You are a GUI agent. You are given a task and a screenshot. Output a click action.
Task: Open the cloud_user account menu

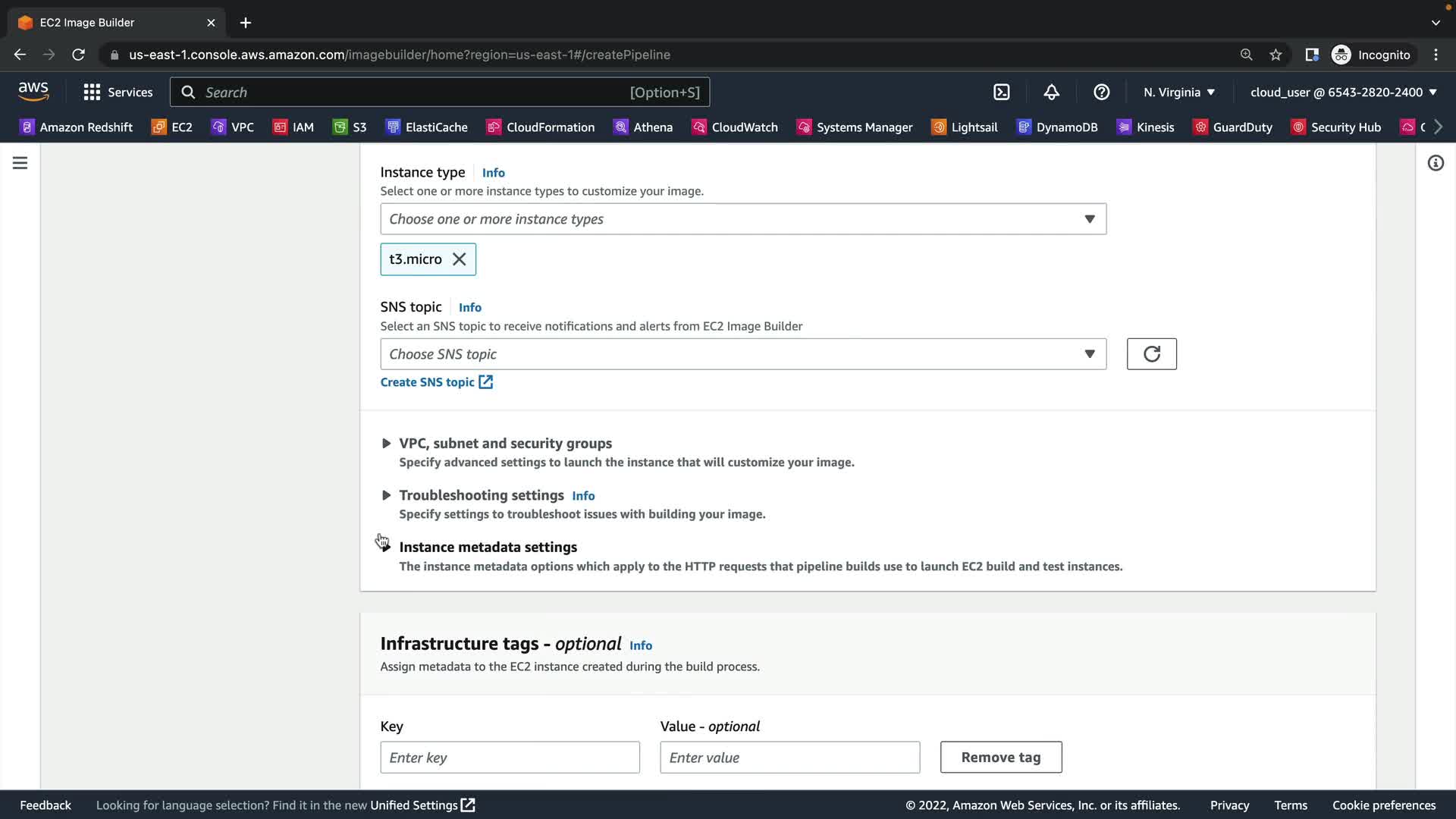(x=1343, y=92)
